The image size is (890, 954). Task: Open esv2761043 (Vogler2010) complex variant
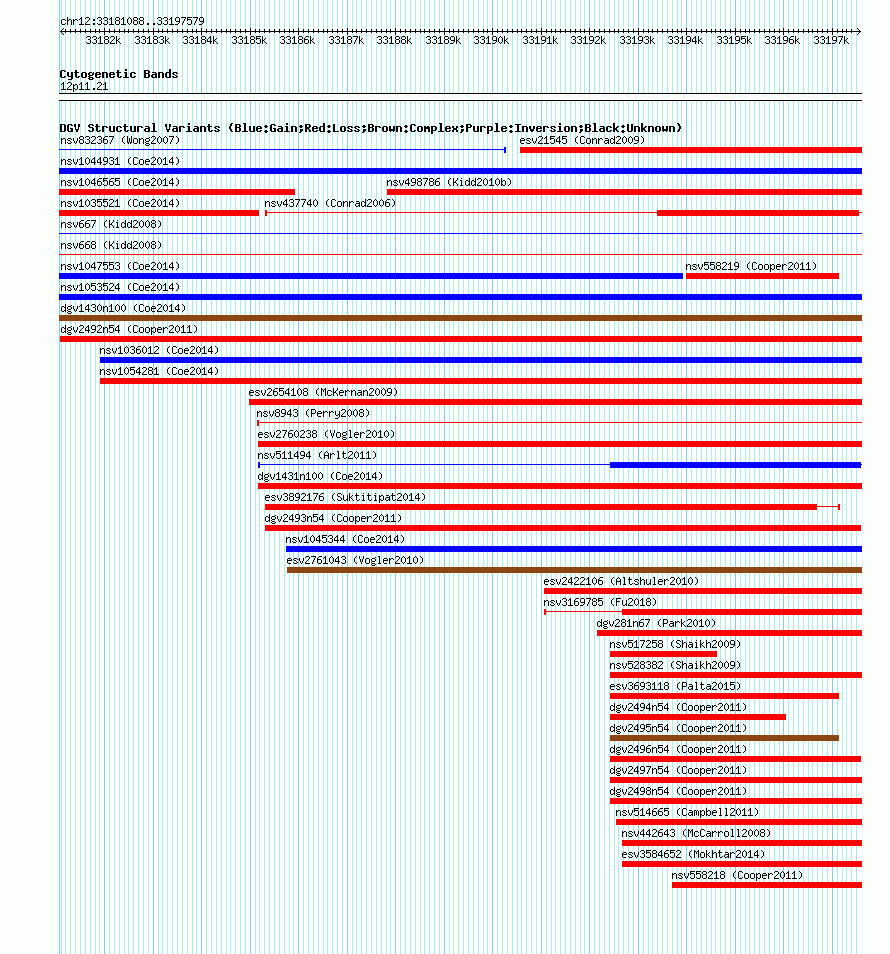[355, 560]
